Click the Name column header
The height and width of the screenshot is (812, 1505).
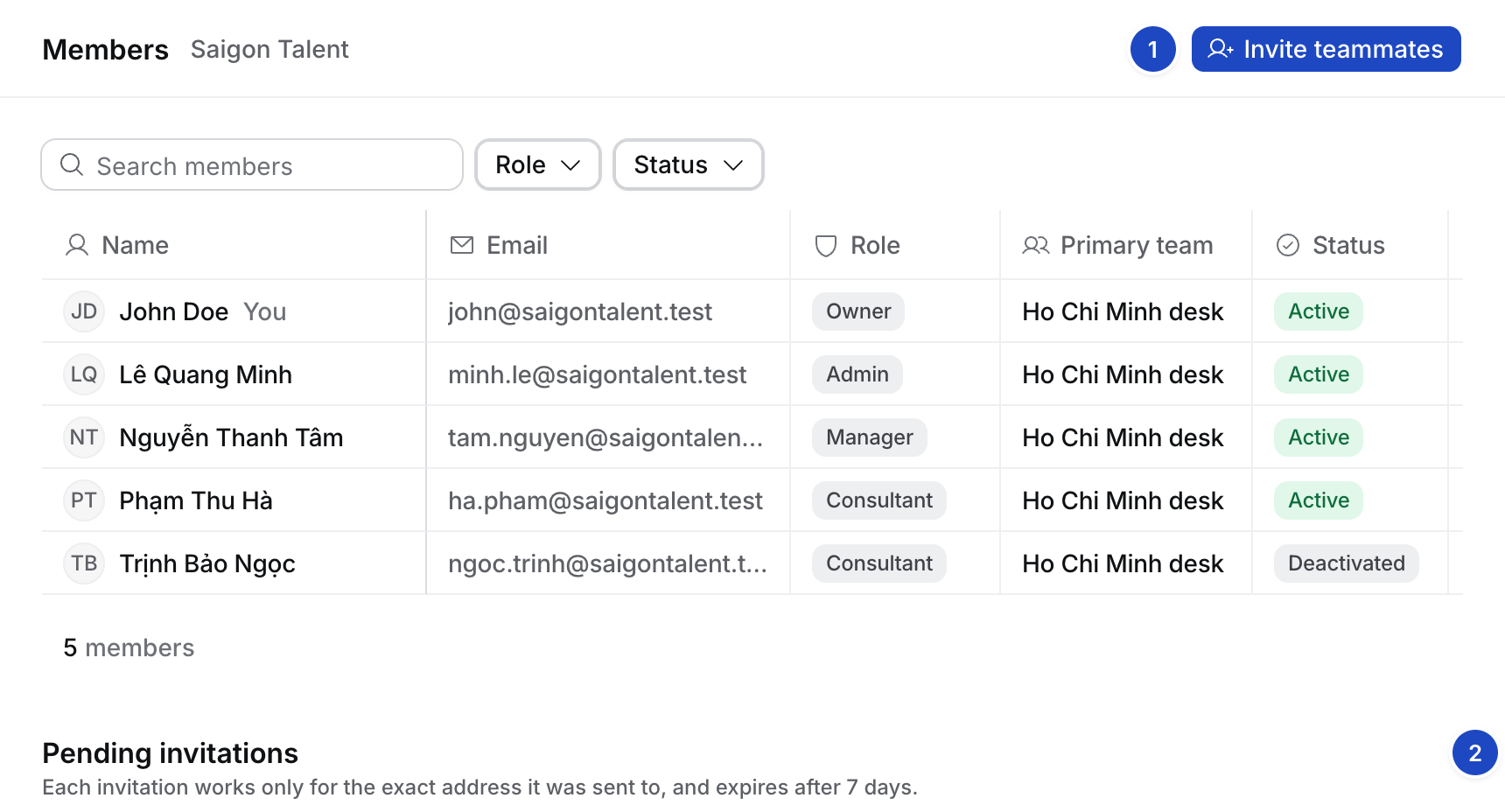[234, 245]
